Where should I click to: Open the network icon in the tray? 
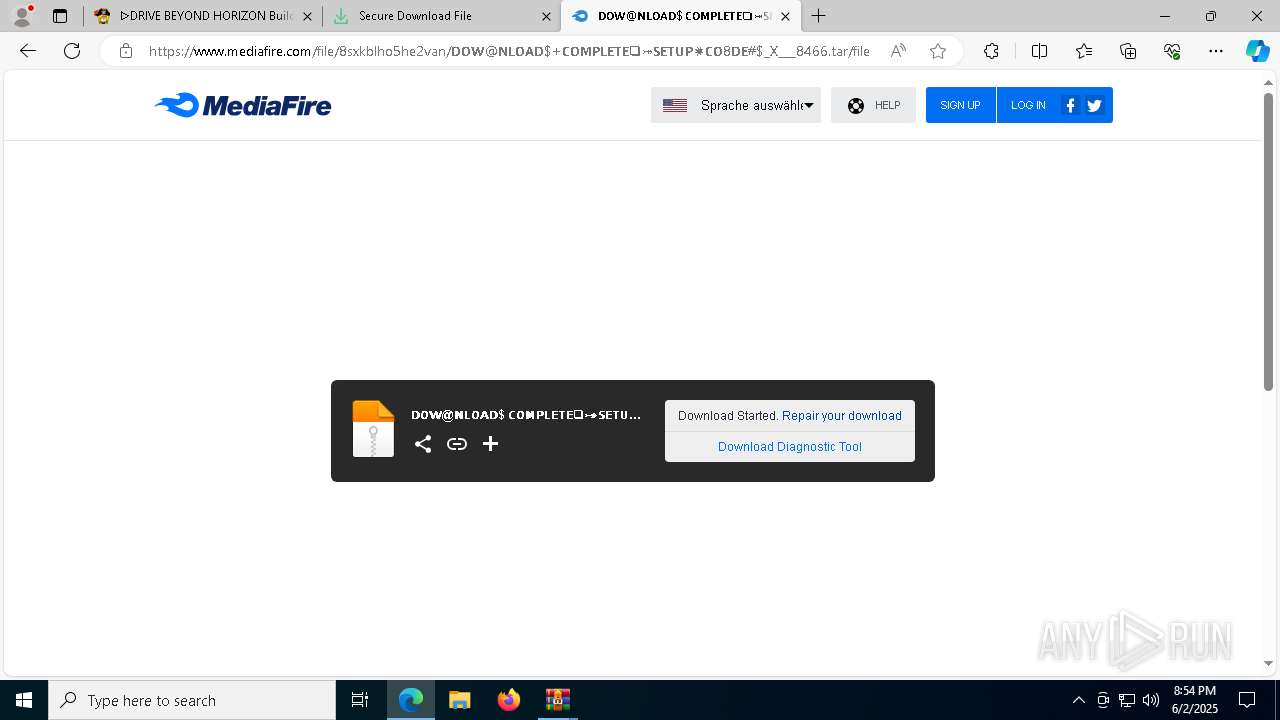point(1127,700)
